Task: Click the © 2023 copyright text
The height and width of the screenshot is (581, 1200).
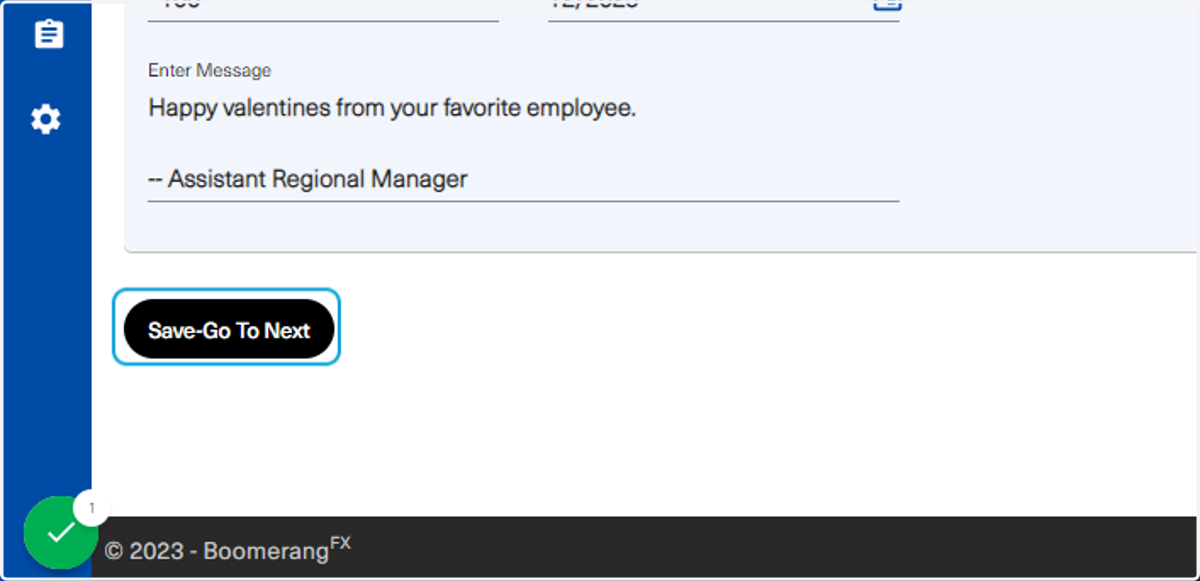Action: [x=144, y=551]
